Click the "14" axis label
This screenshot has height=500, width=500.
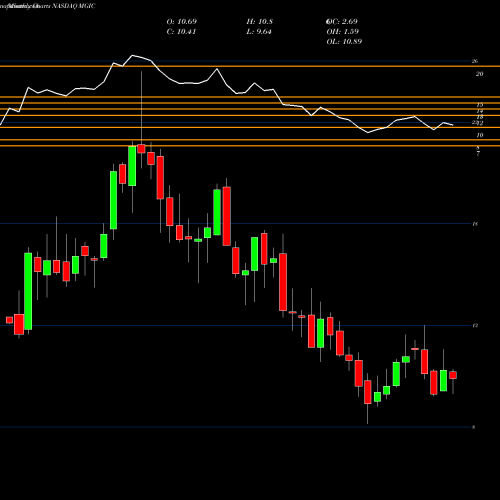coord(480,111)
